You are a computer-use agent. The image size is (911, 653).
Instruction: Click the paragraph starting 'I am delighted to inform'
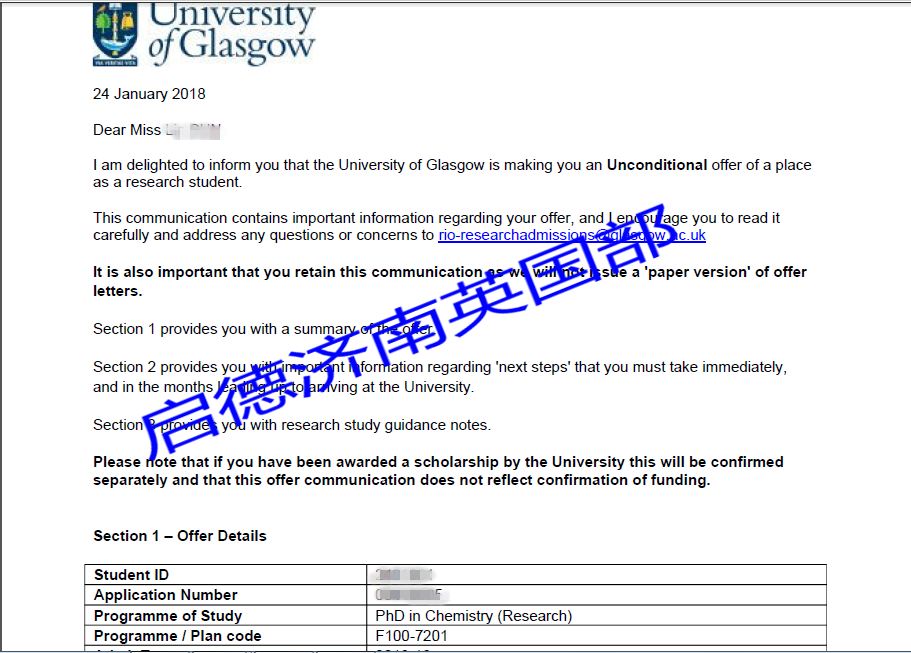[452, 174]
